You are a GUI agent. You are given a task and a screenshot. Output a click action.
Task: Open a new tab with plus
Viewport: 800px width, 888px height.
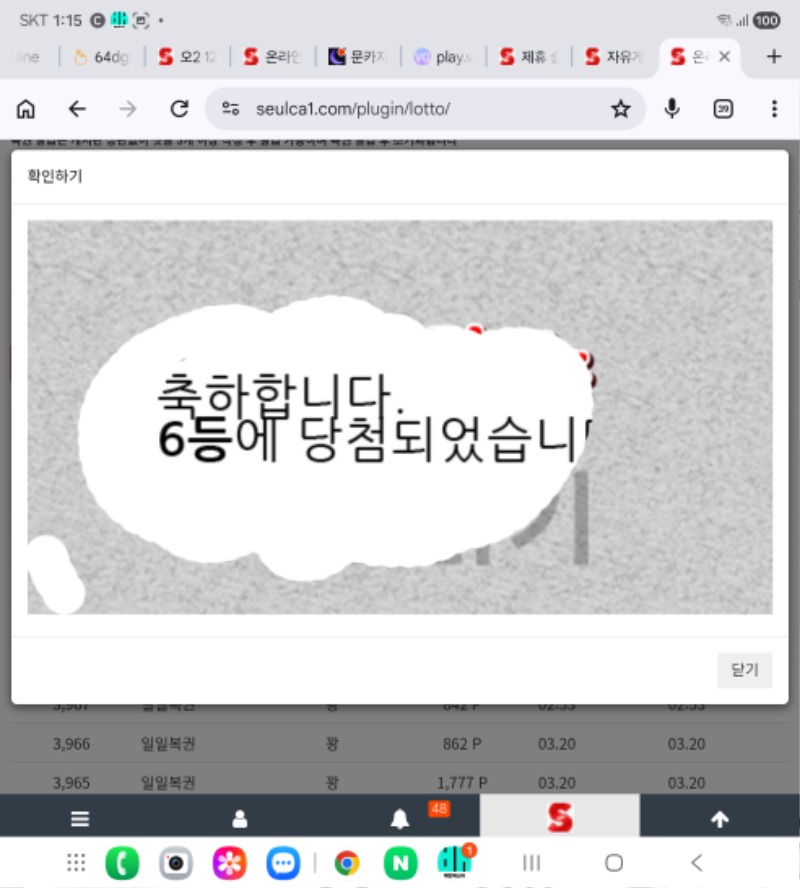pos(773,57)
